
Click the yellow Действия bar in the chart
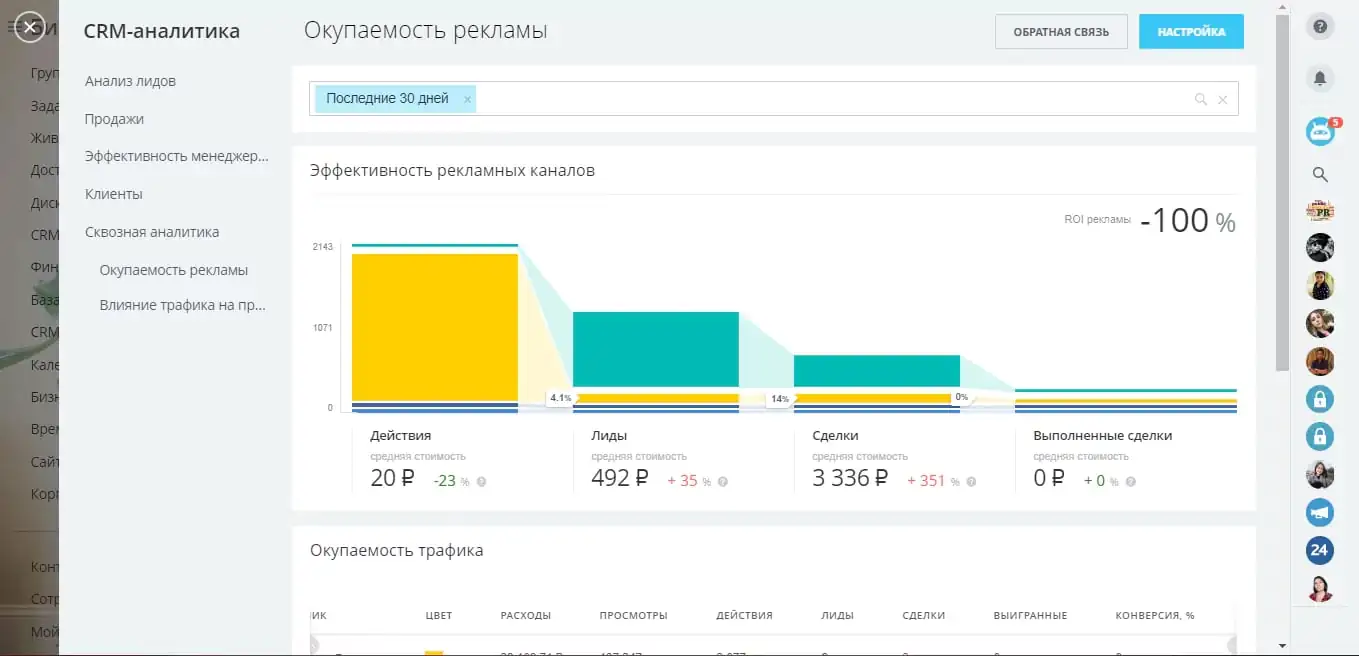435,327
